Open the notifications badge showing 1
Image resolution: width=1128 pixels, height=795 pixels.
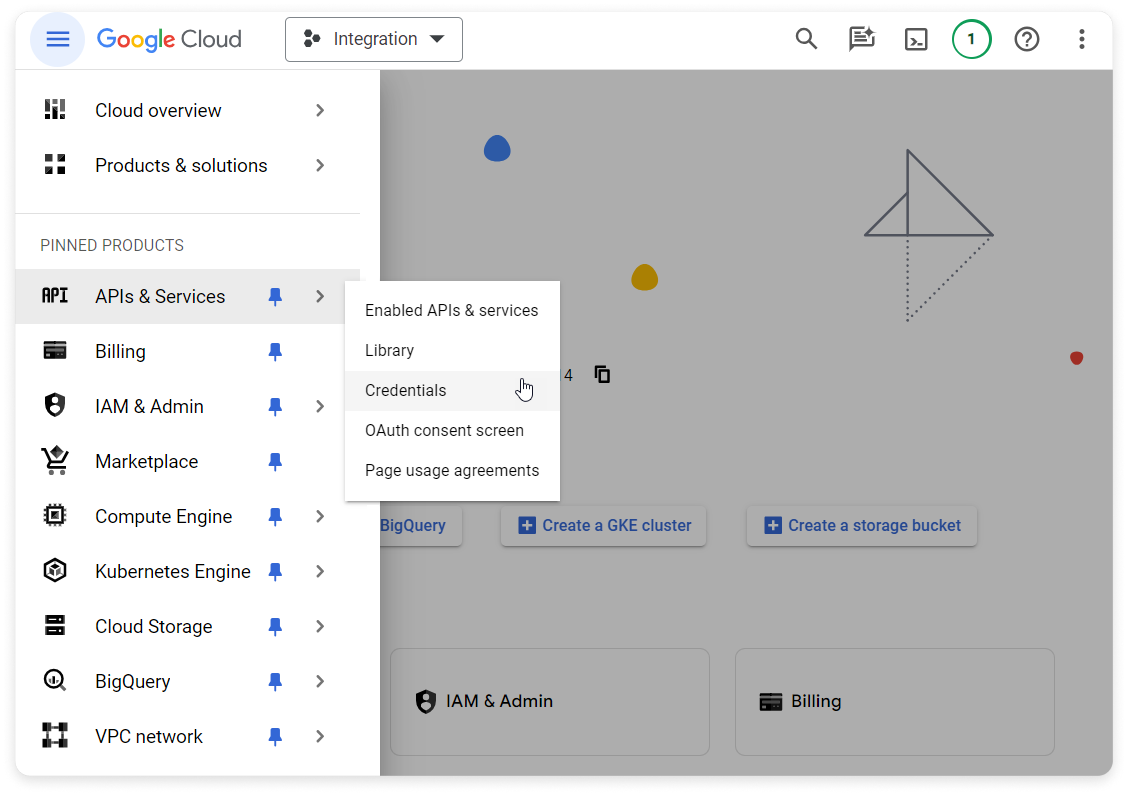(971, 39)
